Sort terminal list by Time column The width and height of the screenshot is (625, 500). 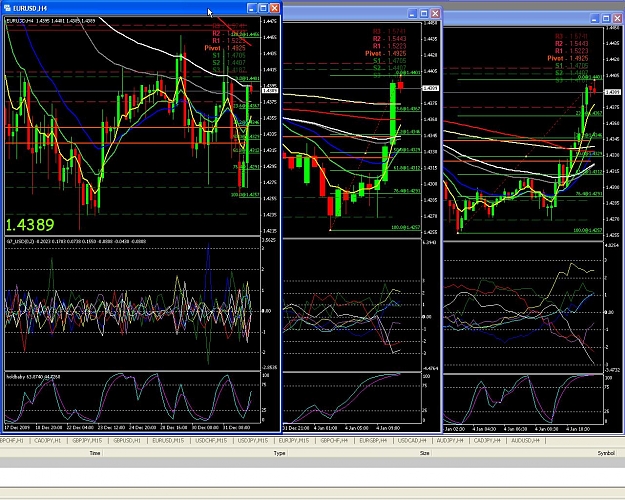click(x=95, y=453)
